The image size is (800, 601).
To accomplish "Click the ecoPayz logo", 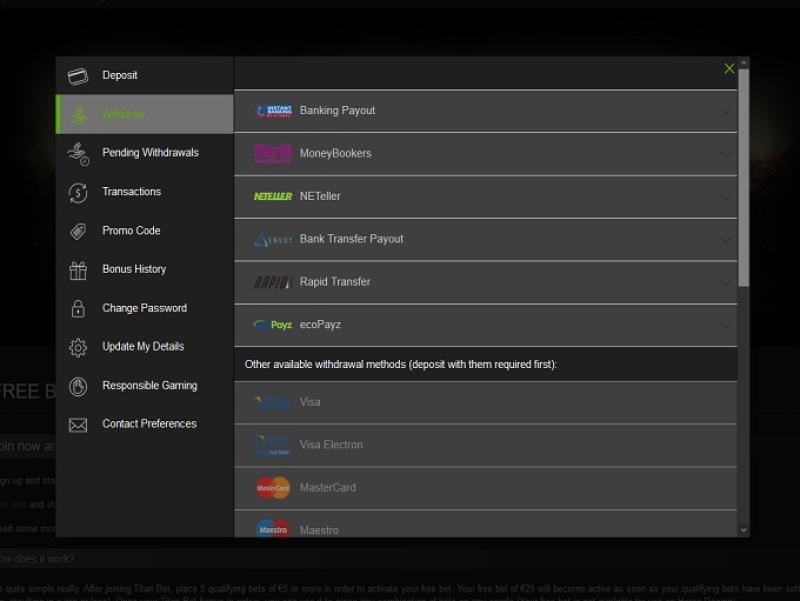I will tap(273, 325).
